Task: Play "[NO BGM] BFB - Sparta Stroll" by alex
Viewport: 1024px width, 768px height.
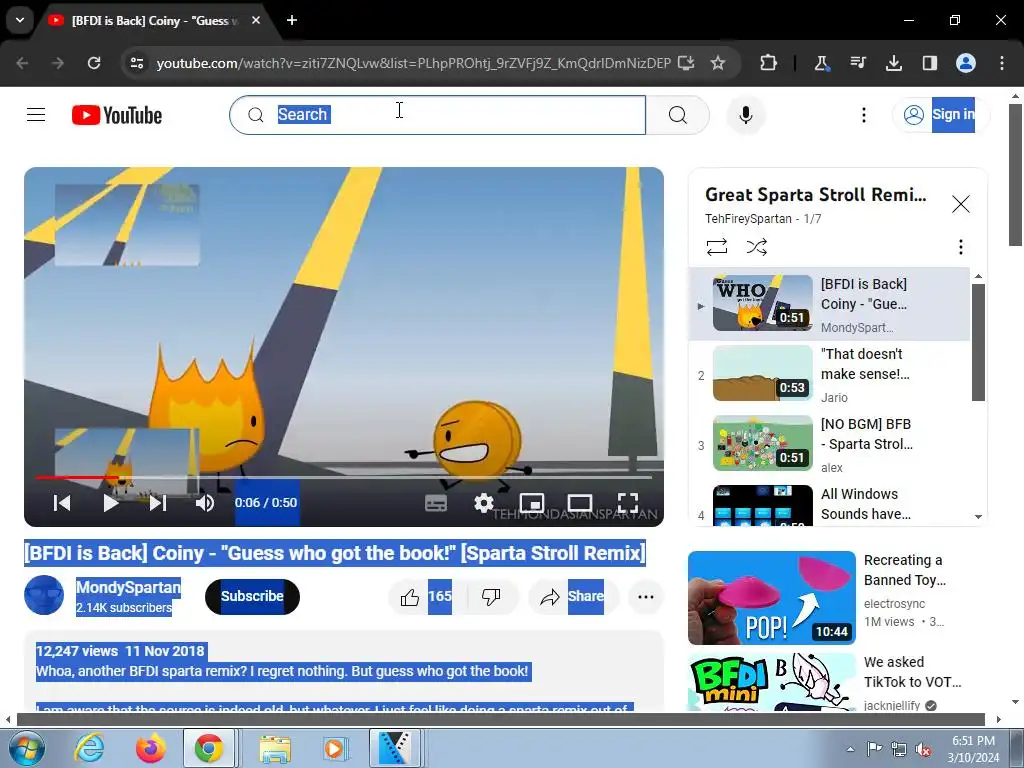Action: [x=829, y=445]
